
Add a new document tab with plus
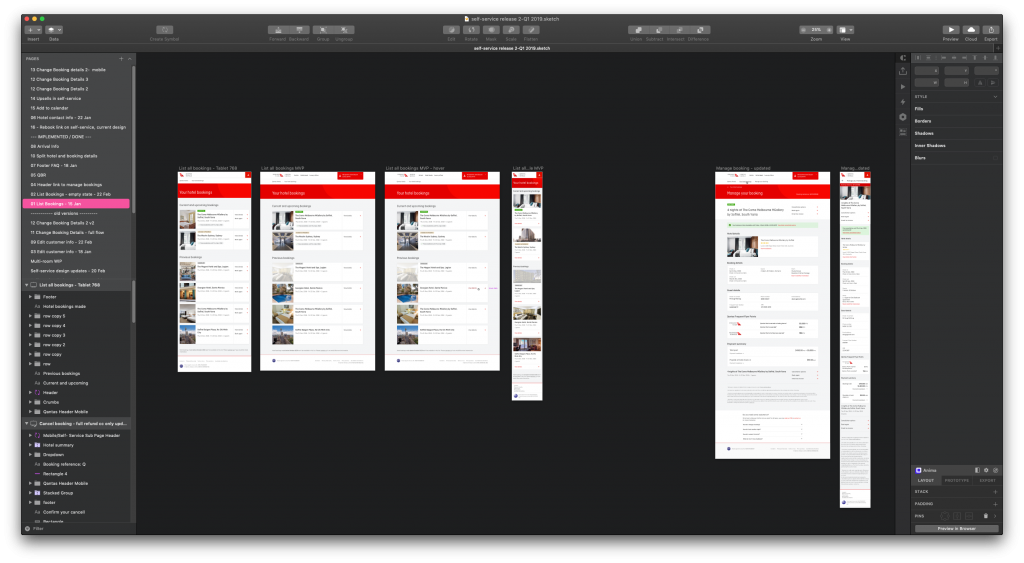[997, 48]
